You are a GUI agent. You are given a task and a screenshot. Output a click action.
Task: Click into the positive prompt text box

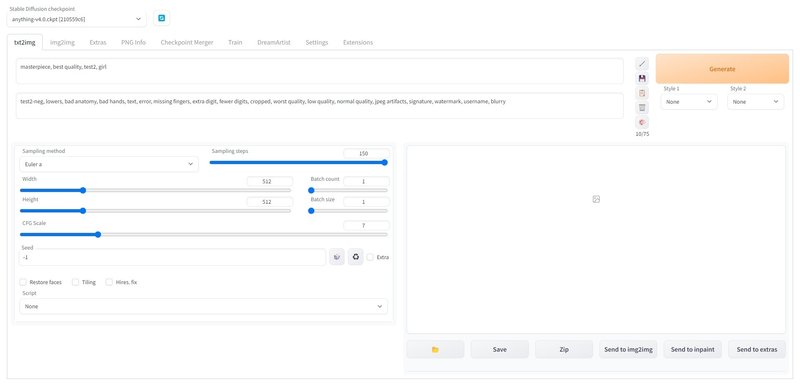(319, 71)
